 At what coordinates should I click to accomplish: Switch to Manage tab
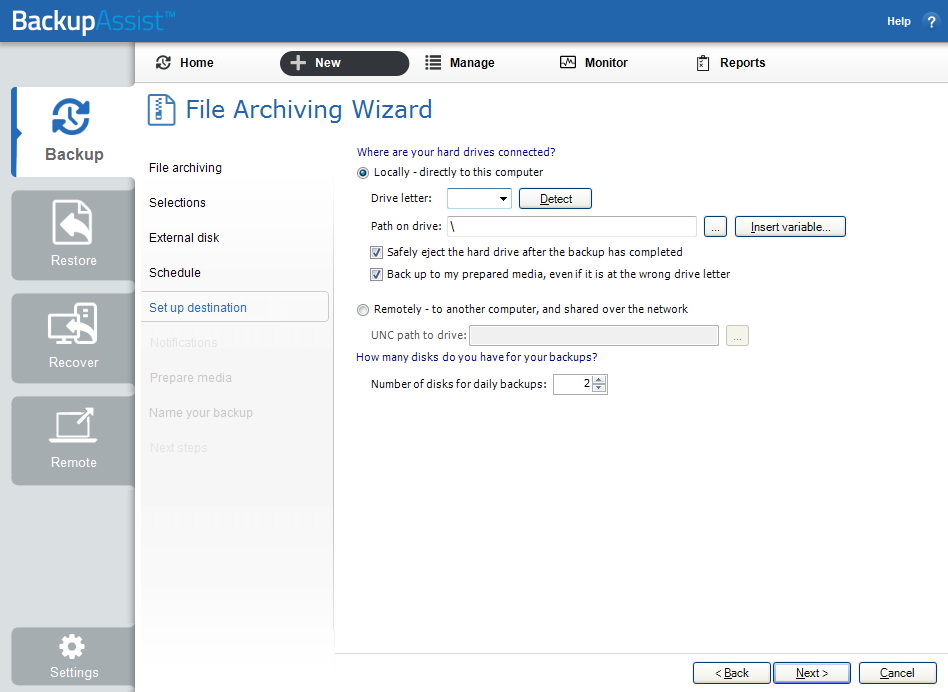(459, 63)
